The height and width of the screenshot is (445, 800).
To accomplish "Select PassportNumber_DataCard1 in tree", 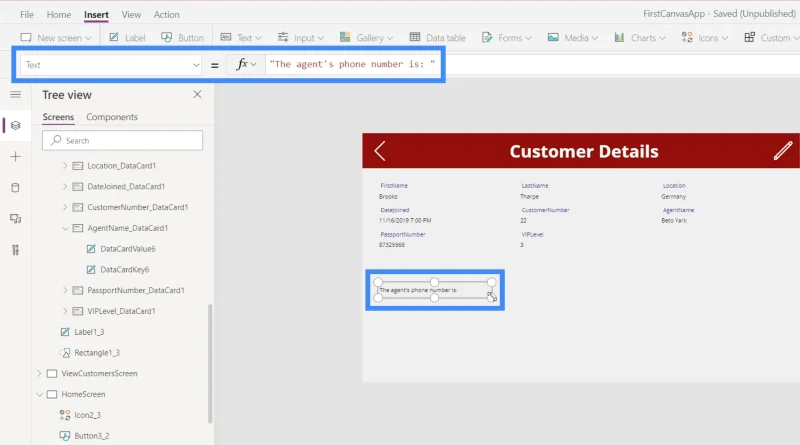I will pyautogui.click(x=136, y=290).
